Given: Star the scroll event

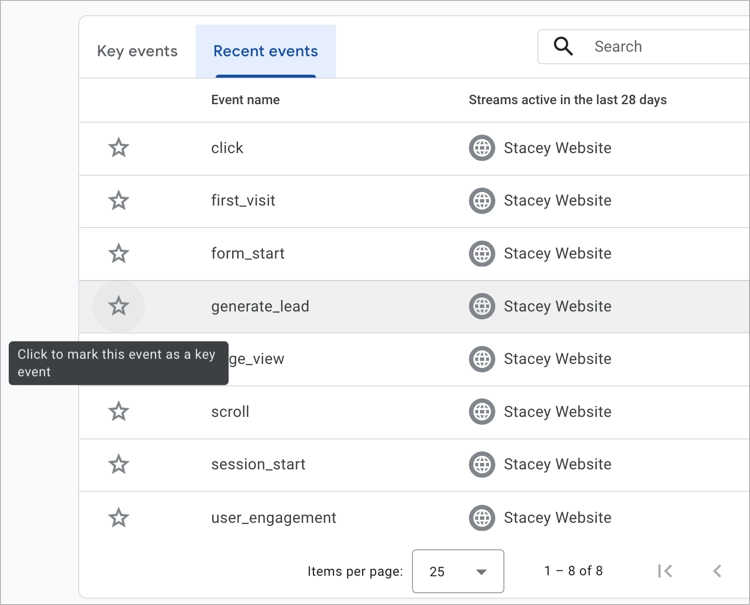Looking at the screenshot, I should 119,412.
